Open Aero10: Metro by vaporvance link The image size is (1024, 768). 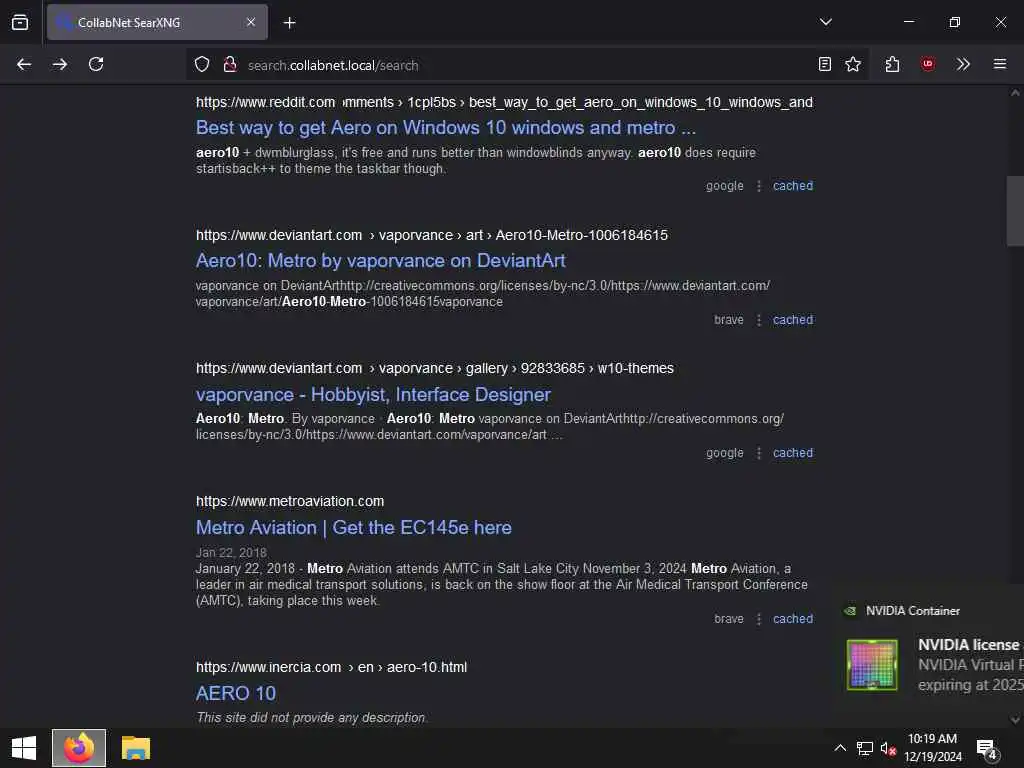pos(380,261)
